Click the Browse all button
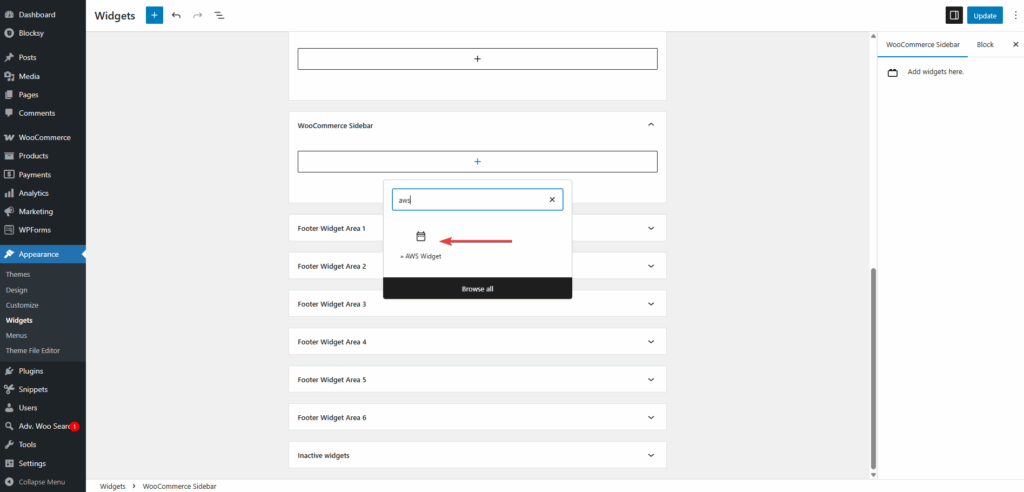 pos(477,288)
